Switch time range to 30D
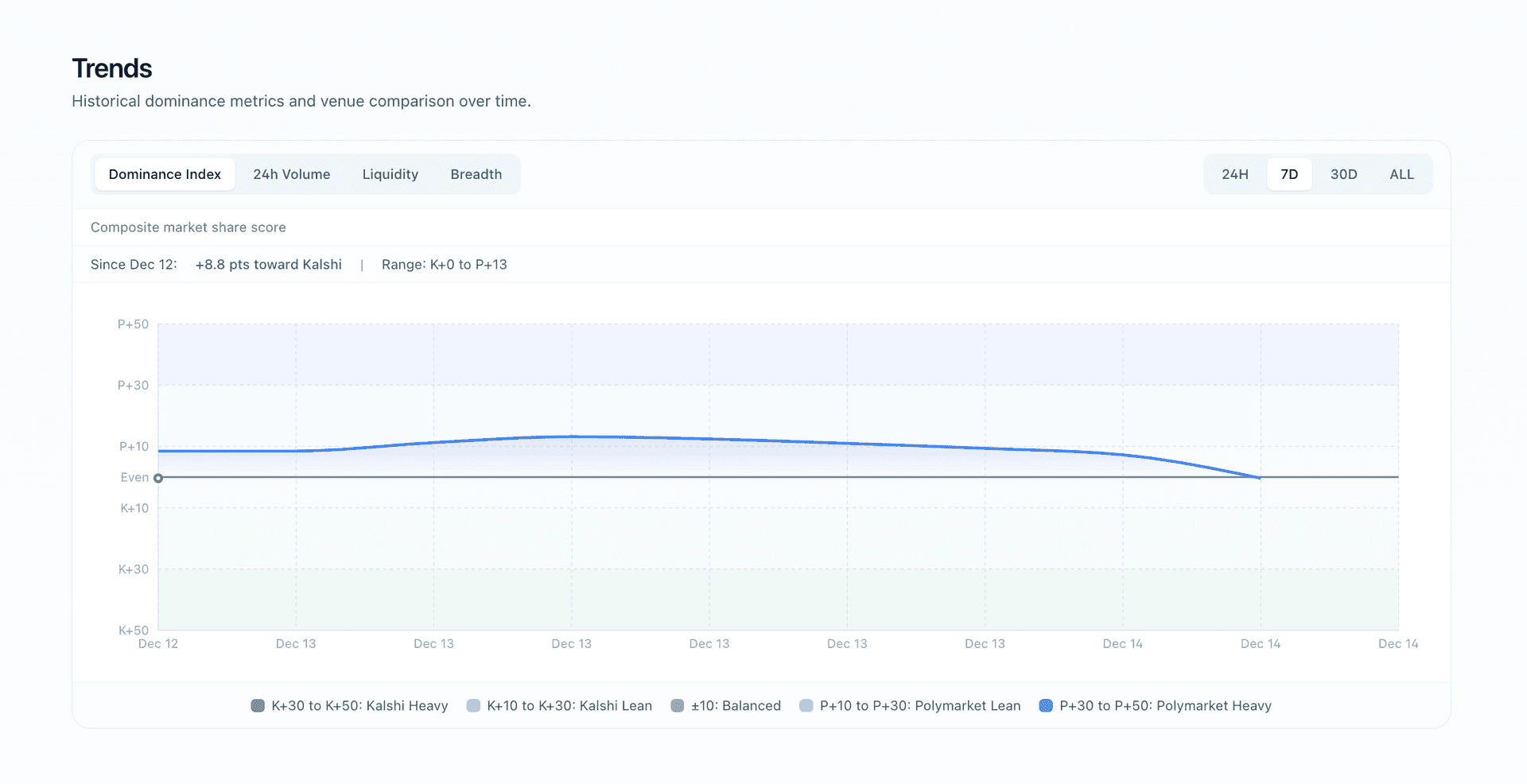1527x784 pixels. coord(1343,174)
